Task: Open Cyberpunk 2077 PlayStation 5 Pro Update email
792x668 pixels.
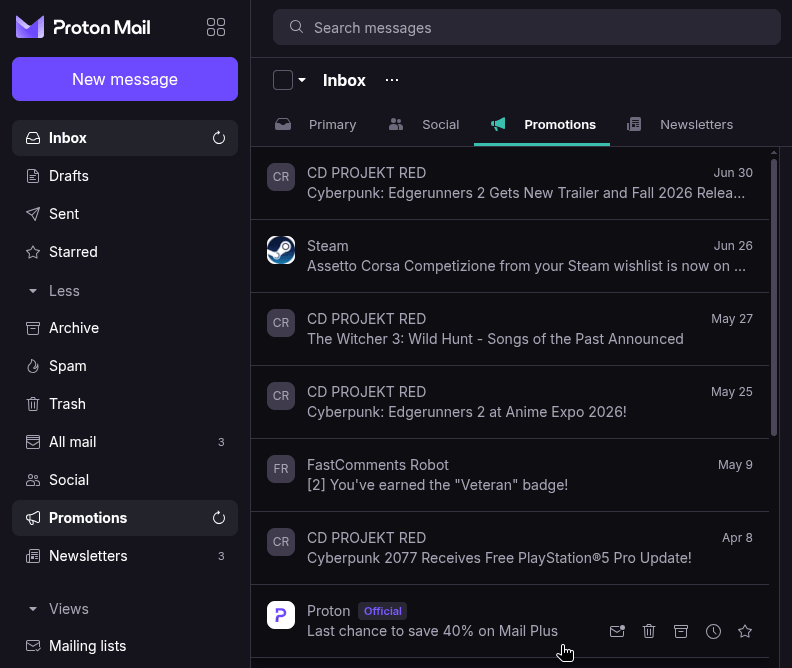Action: point(510,548)
